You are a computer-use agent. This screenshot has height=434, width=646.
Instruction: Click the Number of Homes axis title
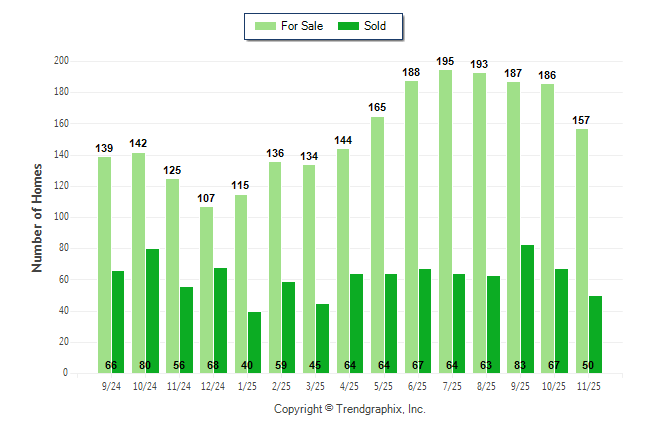[x=38, y=217]
